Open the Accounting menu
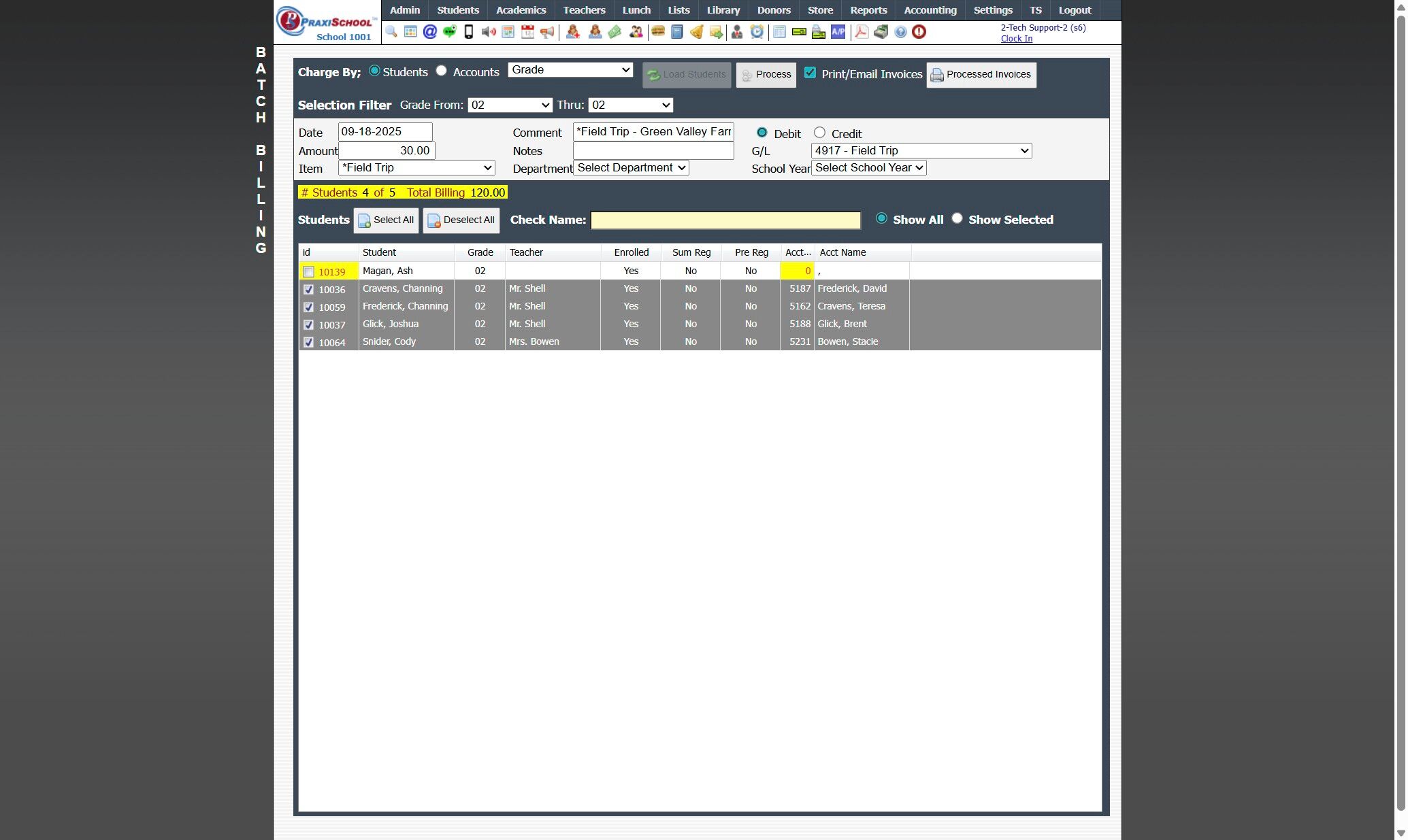 [x=930, y=10]
